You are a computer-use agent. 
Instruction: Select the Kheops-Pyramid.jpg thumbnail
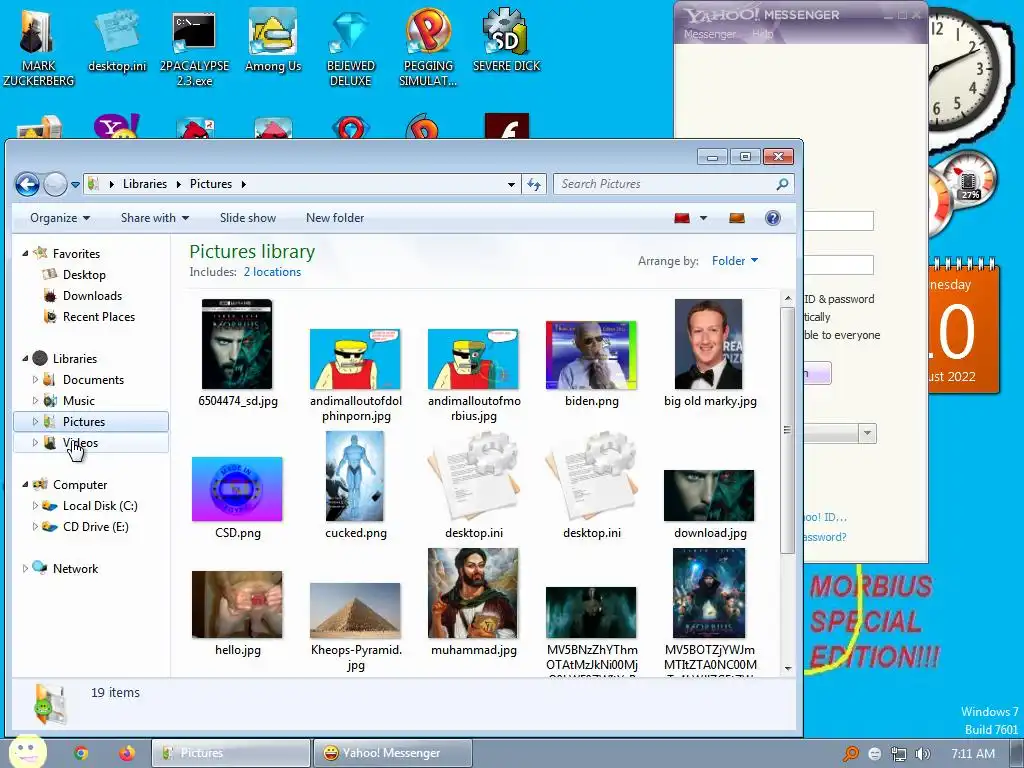click(355, 611)
